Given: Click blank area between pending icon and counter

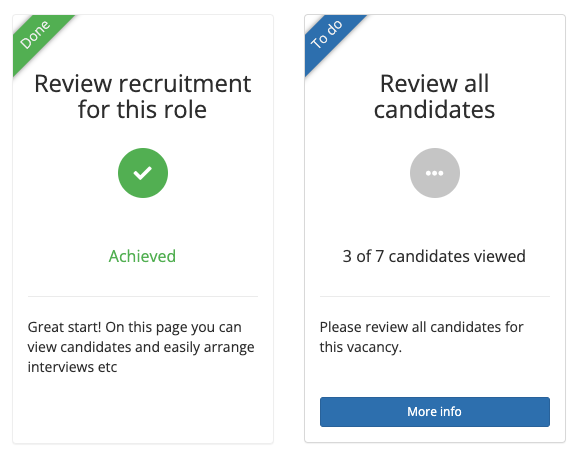Looking at the screenshot, I should coord(435,222).
